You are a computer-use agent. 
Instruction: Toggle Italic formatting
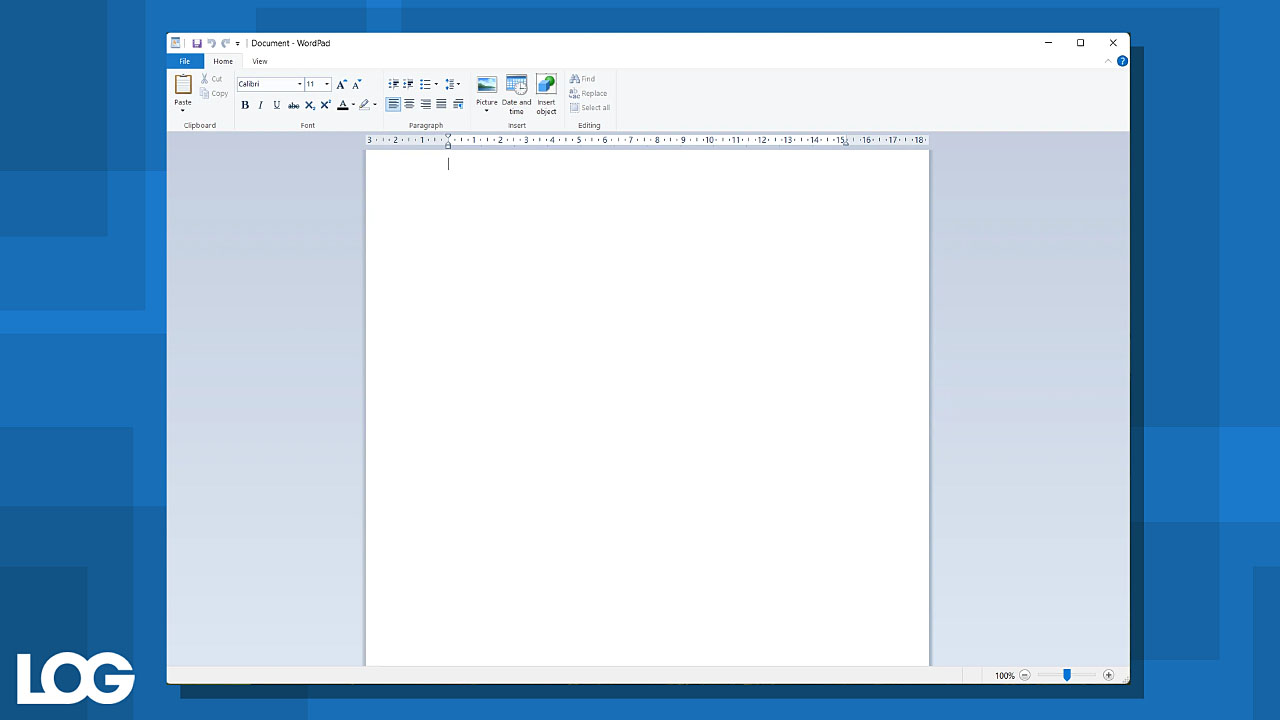pos(261,105)
